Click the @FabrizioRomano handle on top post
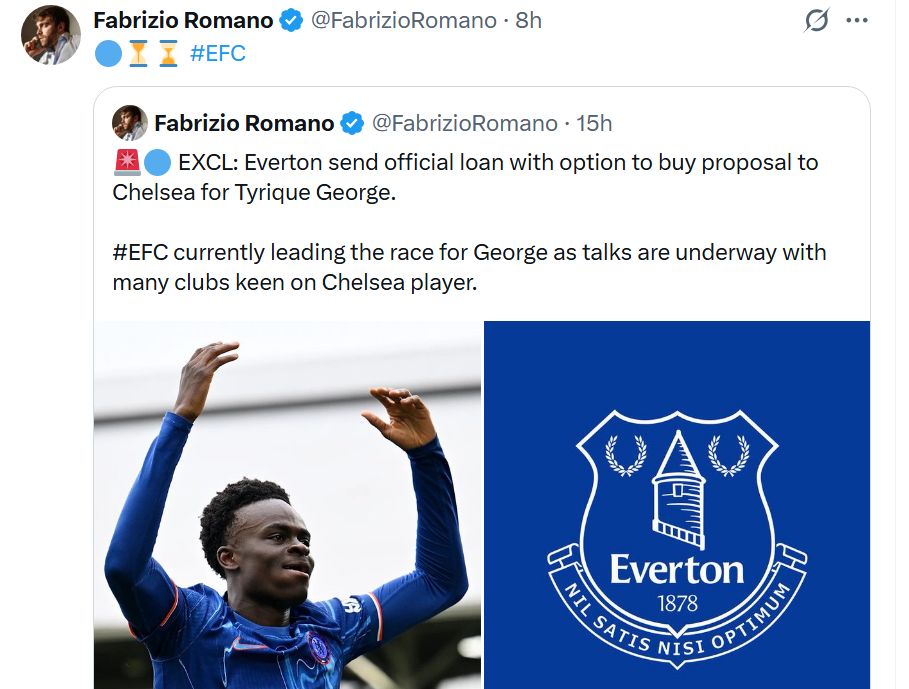Viewport: 909px width, 689px height. coord(404,20)
